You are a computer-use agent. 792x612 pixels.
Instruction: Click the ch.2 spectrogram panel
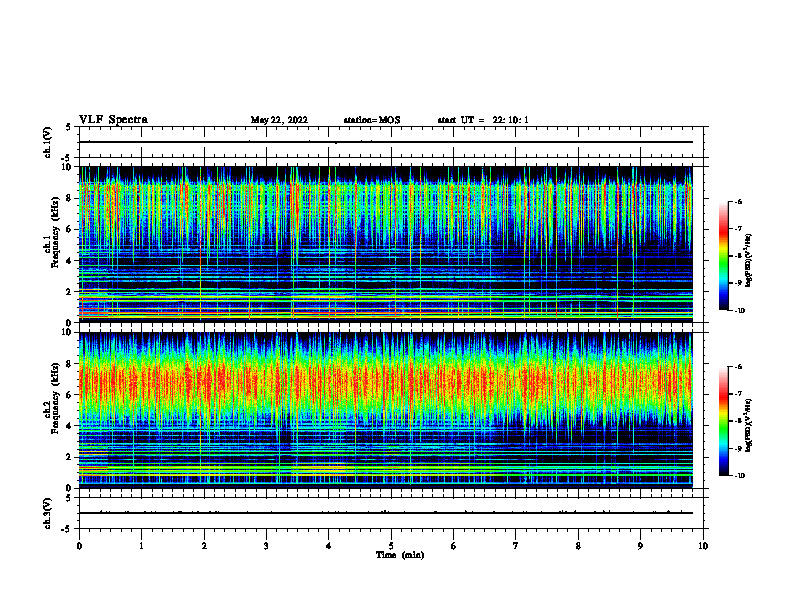[x=386, y=410]
